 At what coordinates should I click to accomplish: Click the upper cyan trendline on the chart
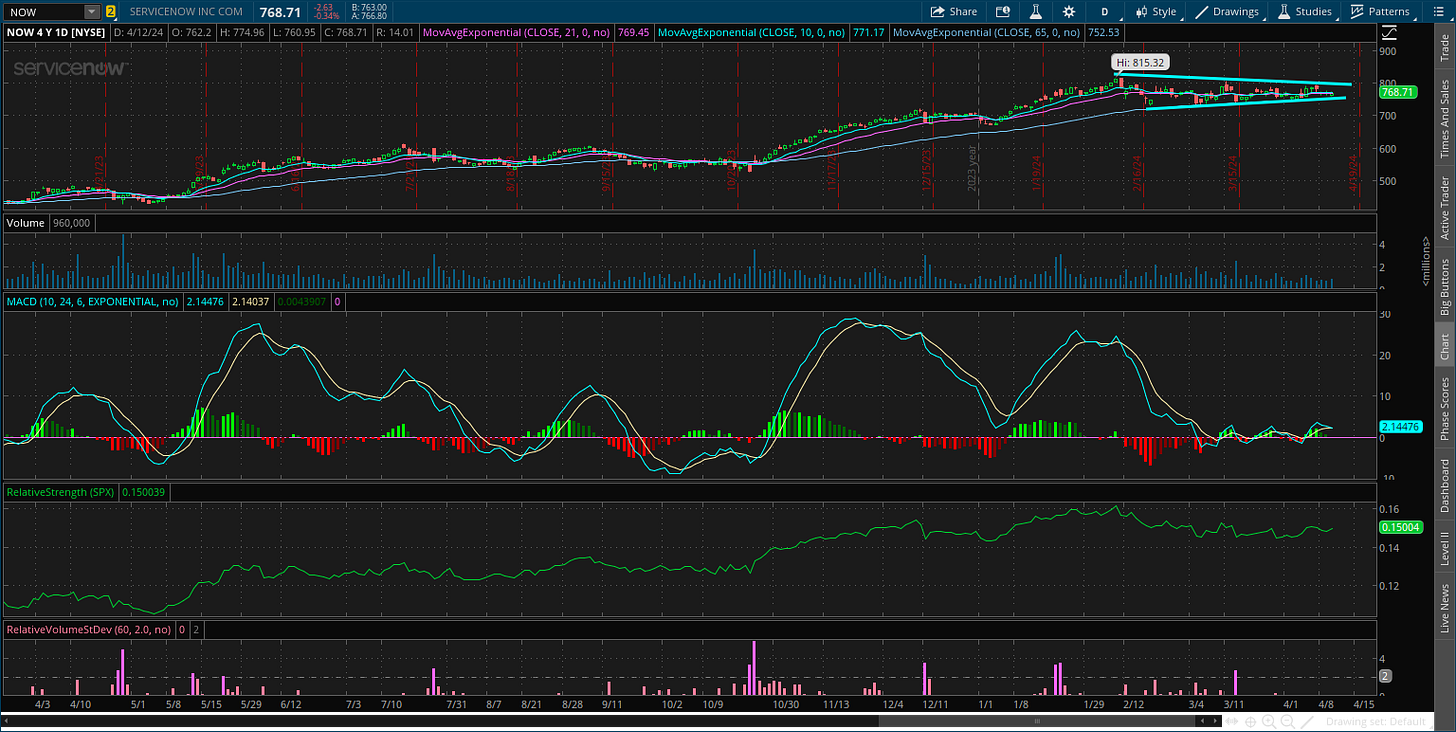[x=1235, y=80]
